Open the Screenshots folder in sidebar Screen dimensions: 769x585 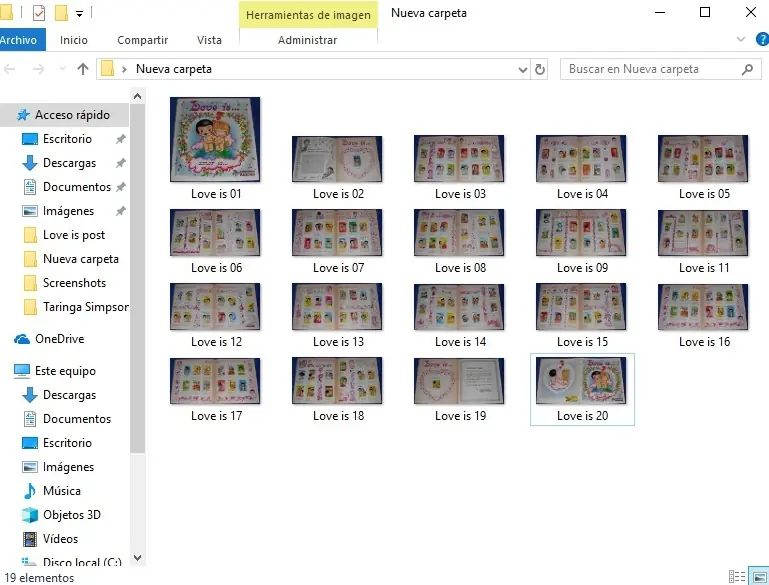[74, 283]
